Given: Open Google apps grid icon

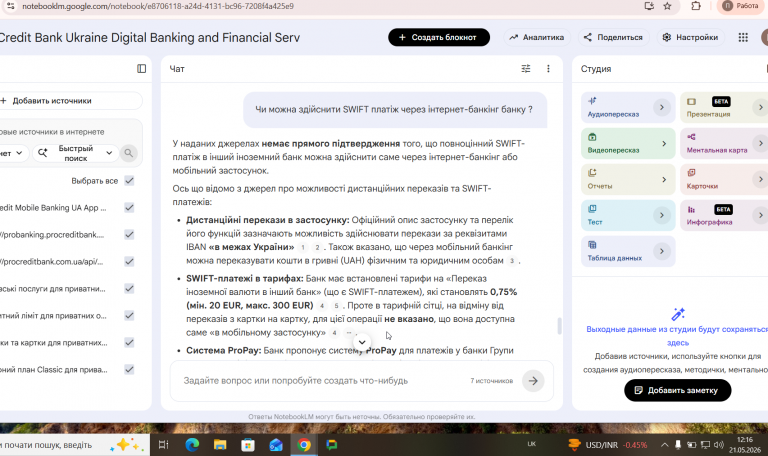Looking at the screenshot, I should click(x=743, y=37).
